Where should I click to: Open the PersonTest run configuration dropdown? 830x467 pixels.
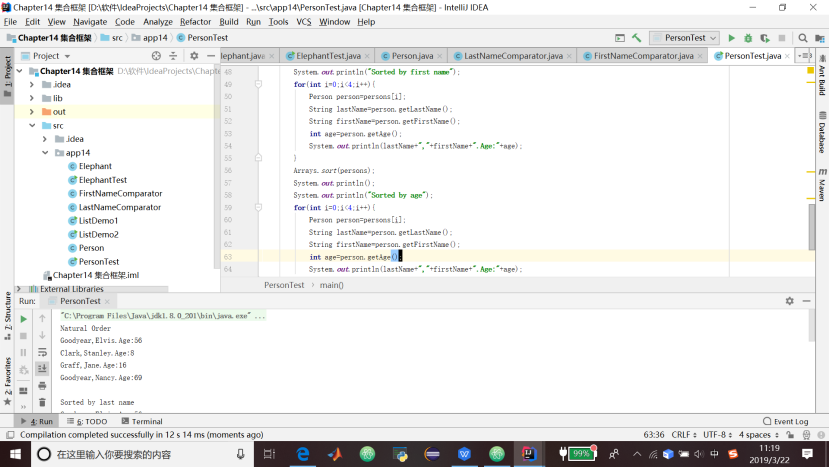684,38
